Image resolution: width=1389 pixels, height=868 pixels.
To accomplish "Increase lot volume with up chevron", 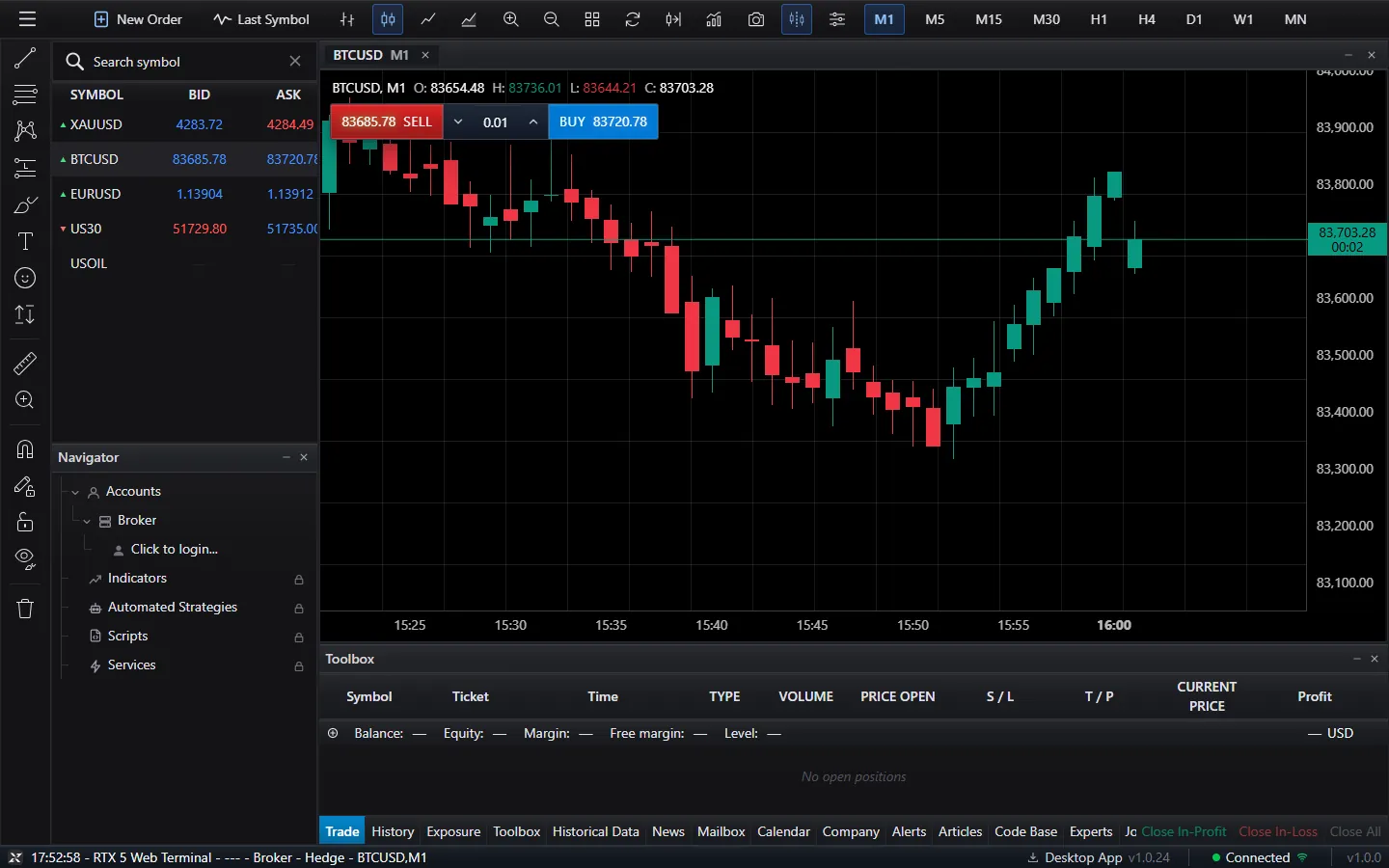I will [533, 122].
